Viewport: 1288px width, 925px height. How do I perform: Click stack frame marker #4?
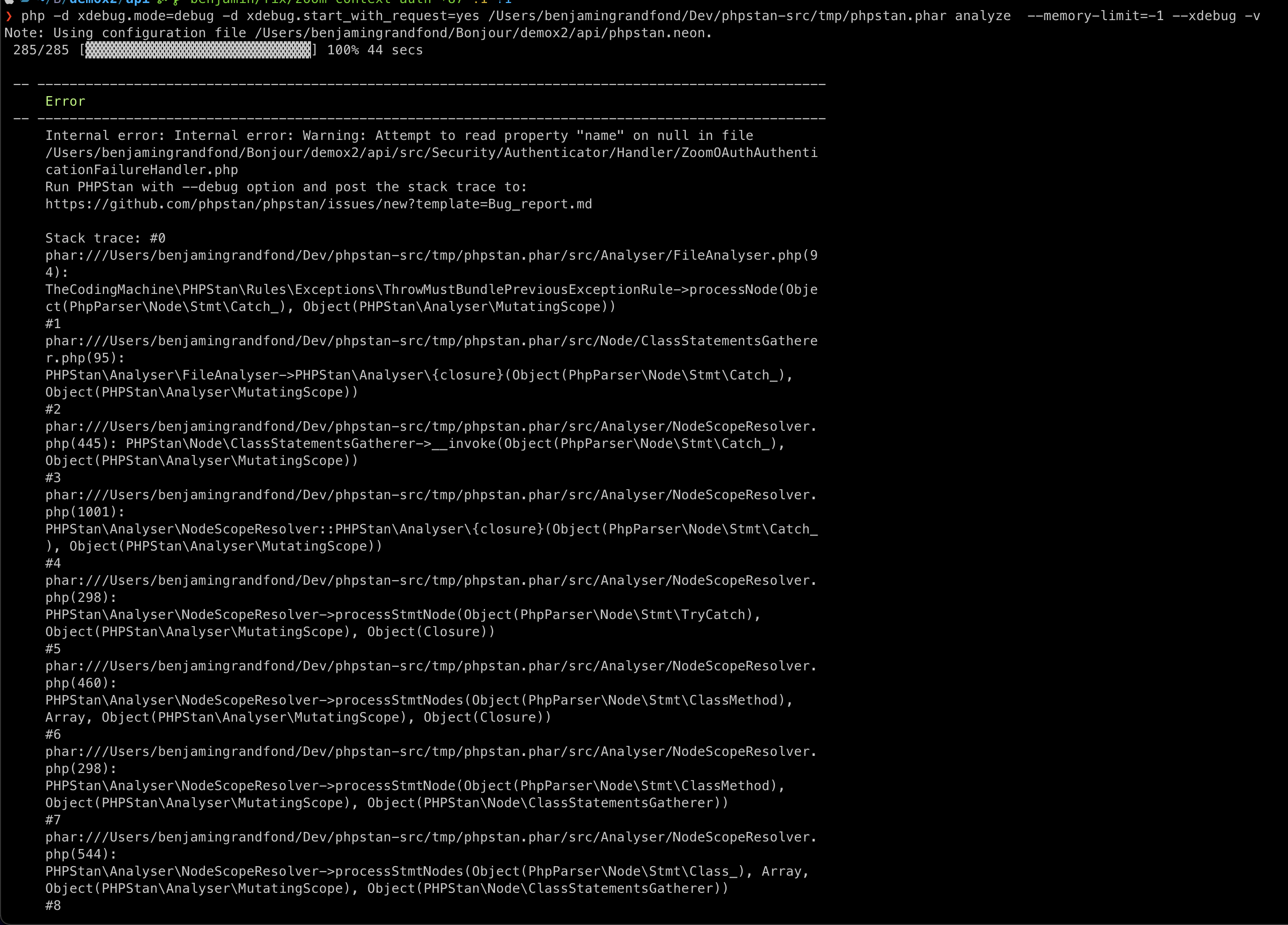coord(53,563)
